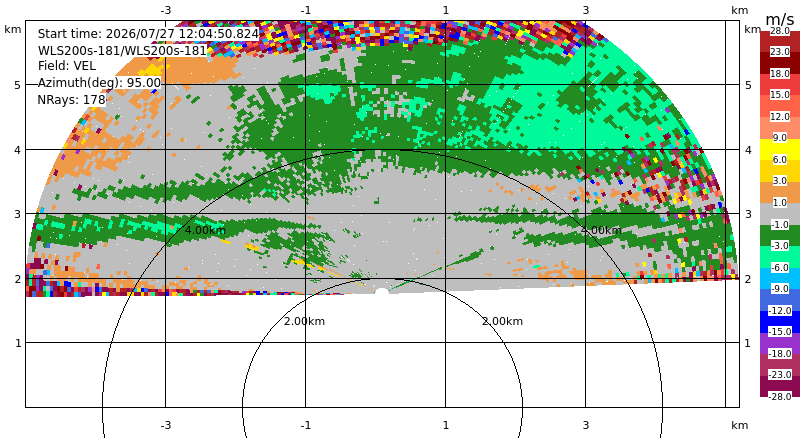The image size is (800, 438).
Task: Click the Start time text label
Action: click(x=148, y=34)
